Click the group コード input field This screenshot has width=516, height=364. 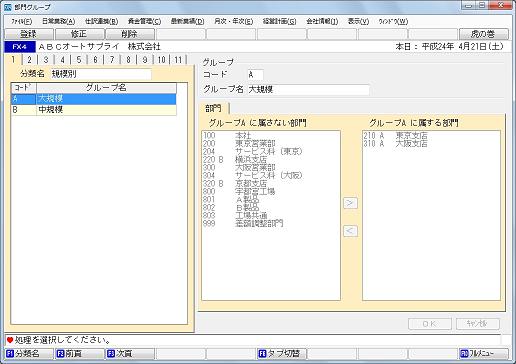click(255, 75)
